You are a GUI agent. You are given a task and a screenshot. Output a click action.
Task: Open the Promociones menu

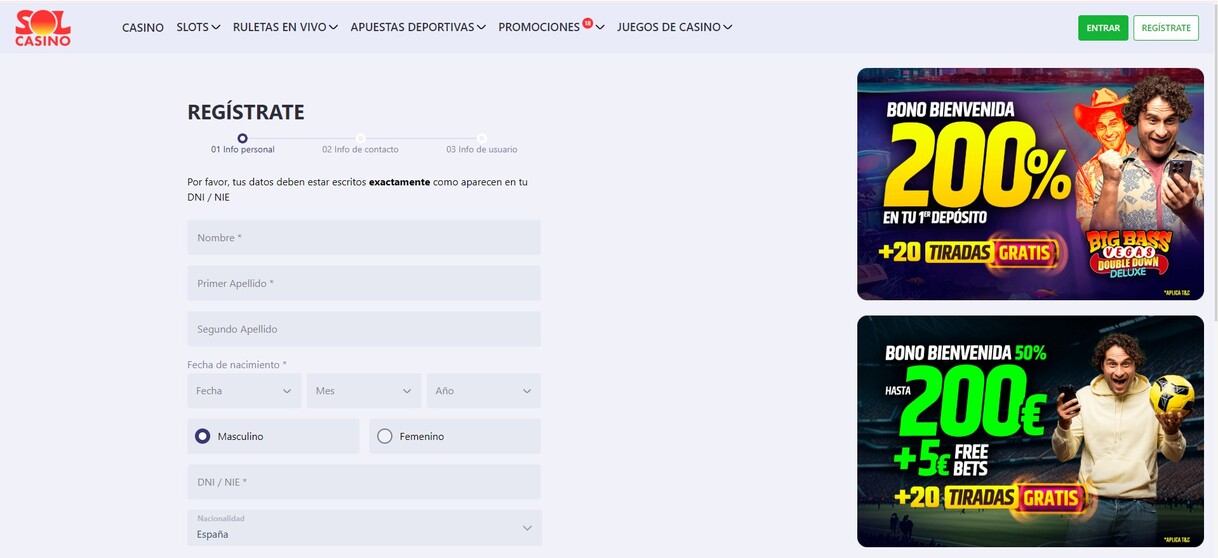tap(551, 27)
